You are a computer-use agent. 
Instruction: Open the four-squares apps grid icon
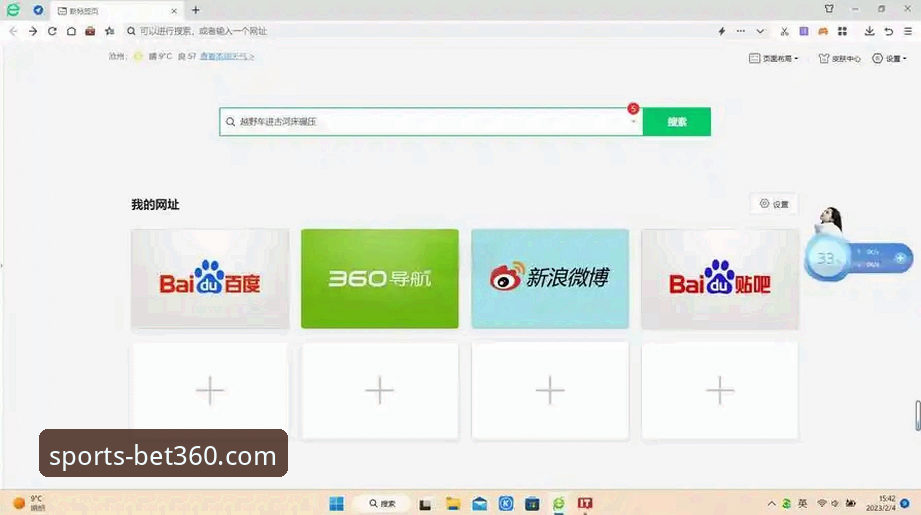842,31
